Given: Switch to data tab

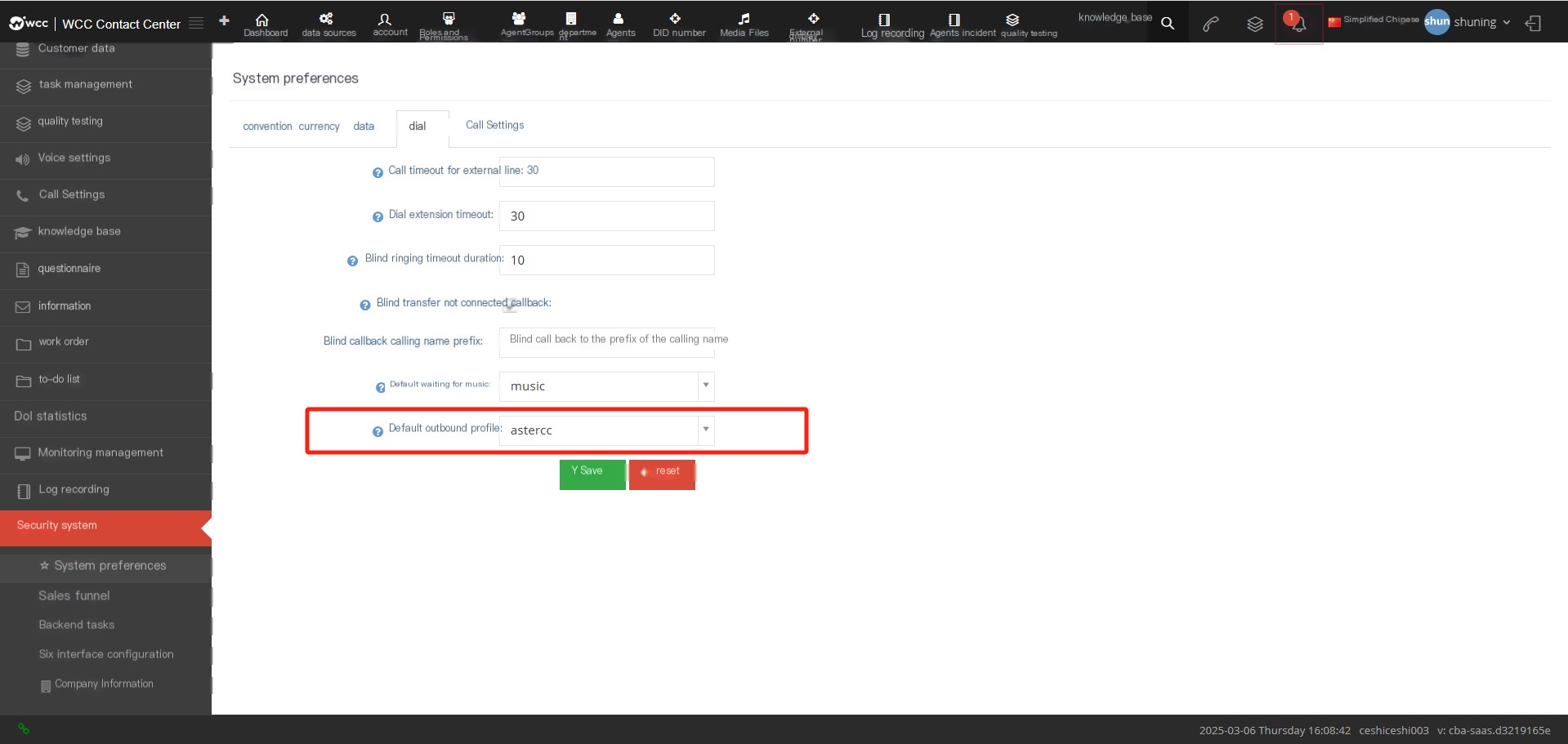Looking at the screenshot, I should pos(364,127).
